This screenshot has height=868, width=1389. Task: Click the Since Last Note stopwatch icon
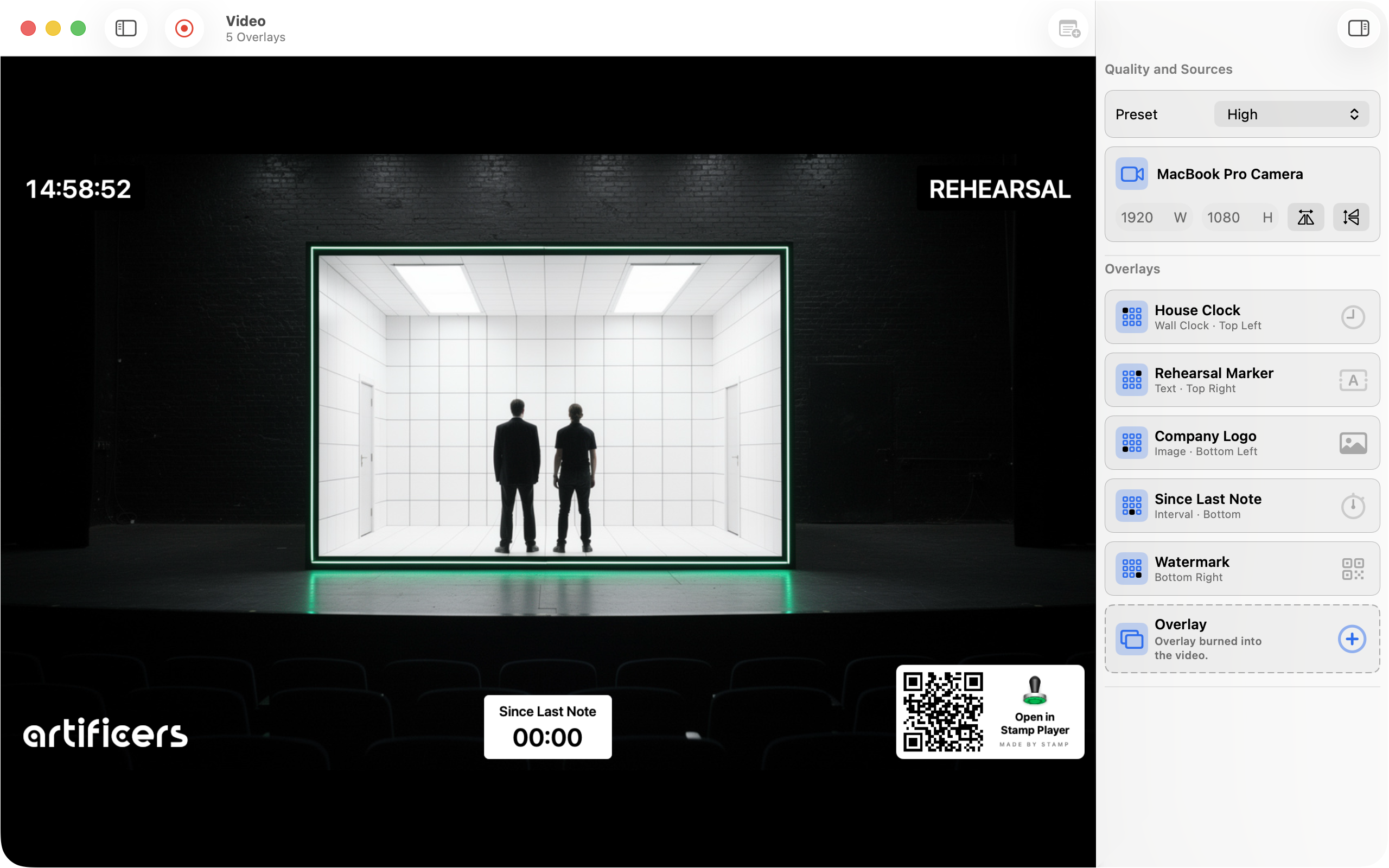tap(1352, 506)
